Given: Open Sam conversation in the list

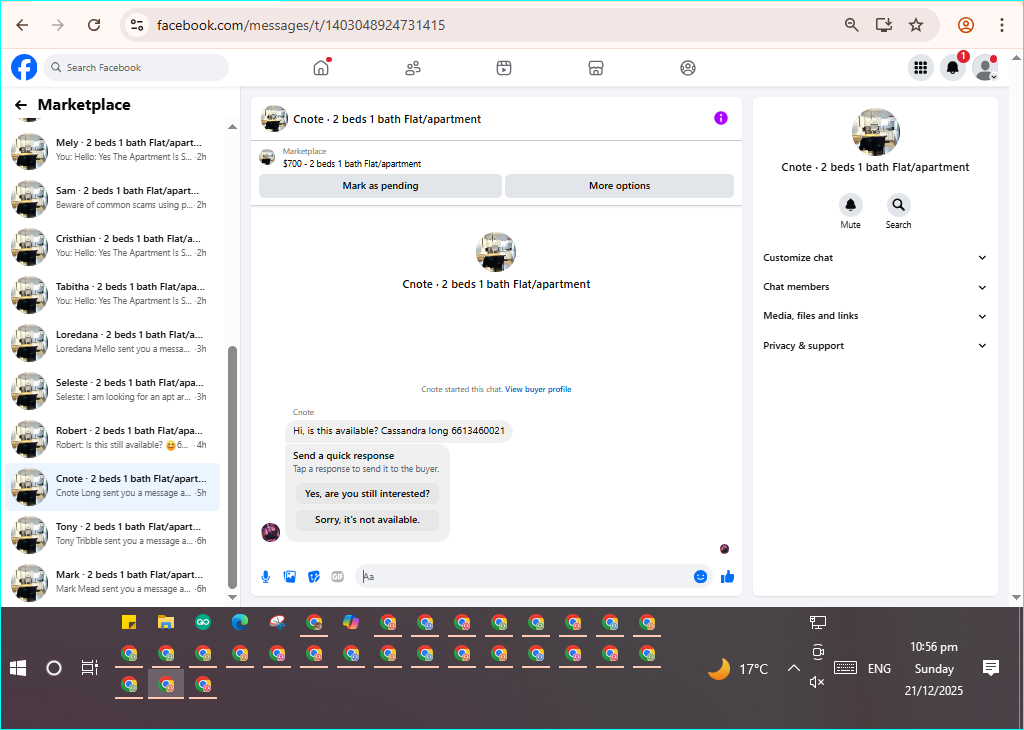Looking at the screenshot, I should click(x=112, y=198).
